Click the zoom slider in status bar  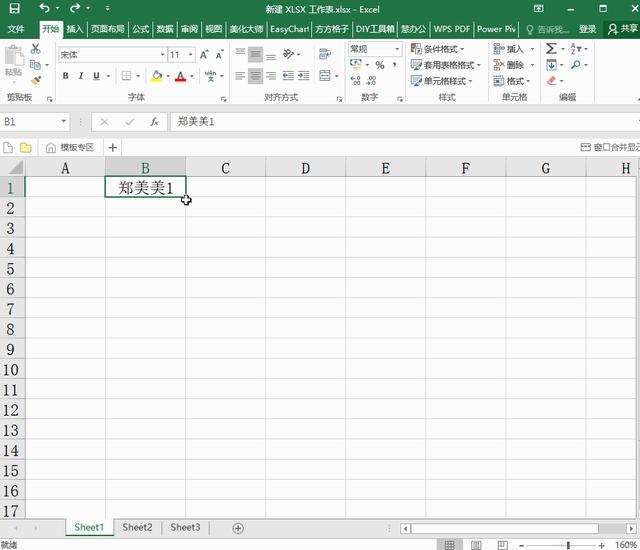coord(568,544)
